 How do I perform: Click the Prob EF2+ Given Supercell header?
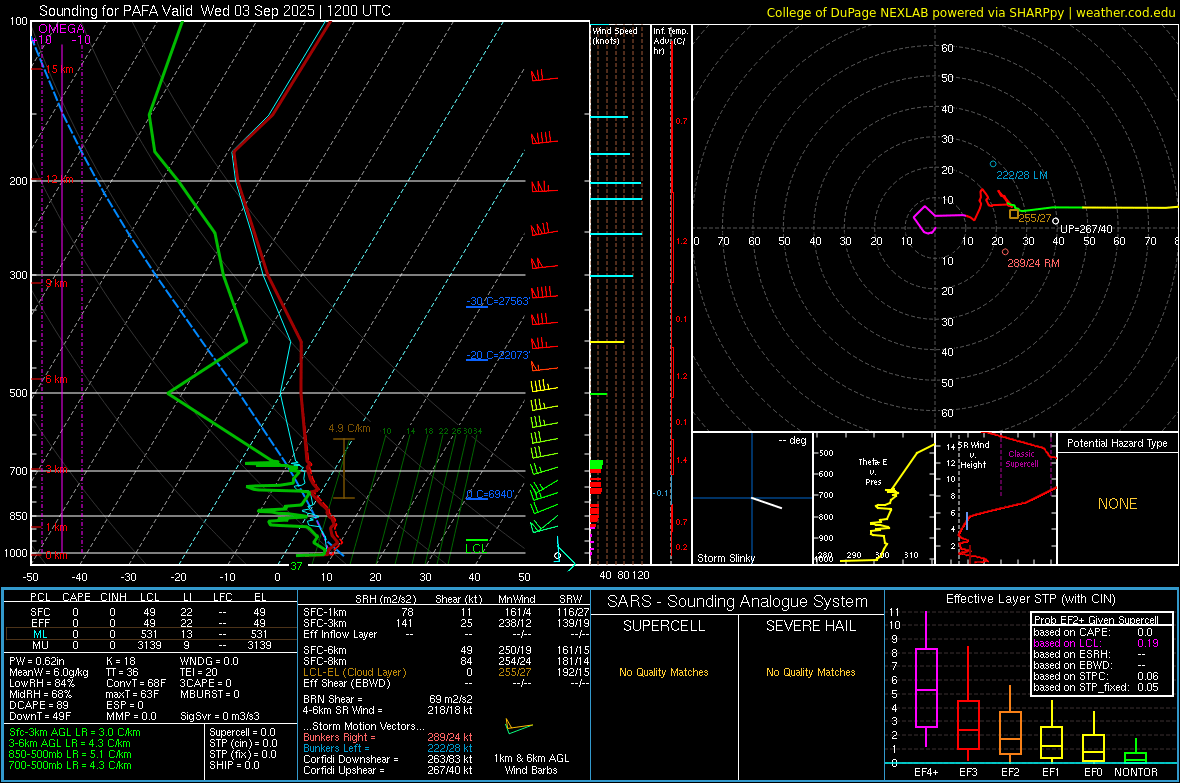click(x=1096, y=620)
